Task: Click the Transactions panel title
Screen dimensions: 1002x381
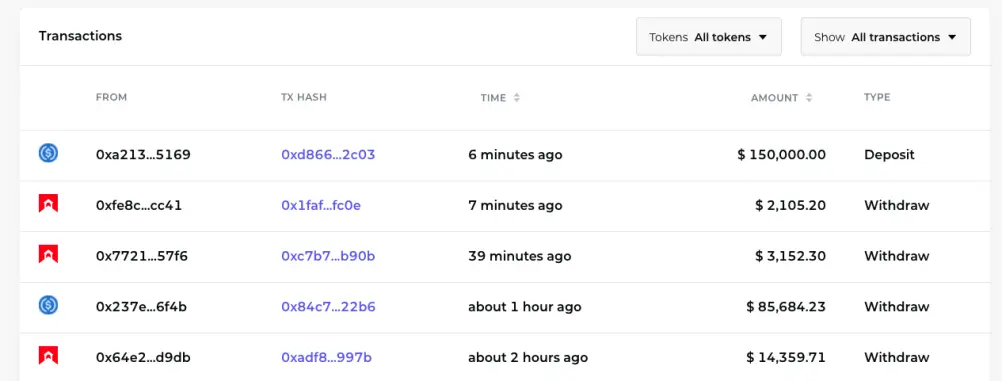Action: pyautogui.click(x=81, y=36)
